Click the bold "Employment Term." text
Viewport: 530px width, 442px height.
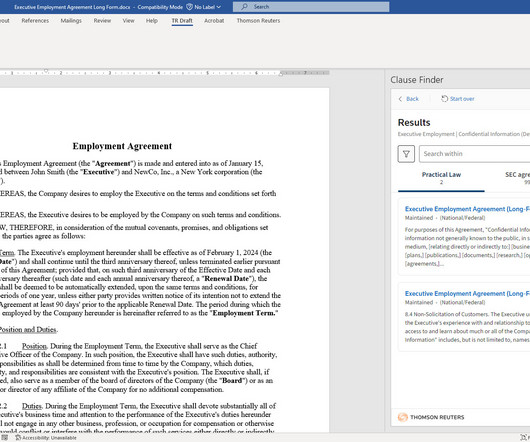tap(244, 313)
